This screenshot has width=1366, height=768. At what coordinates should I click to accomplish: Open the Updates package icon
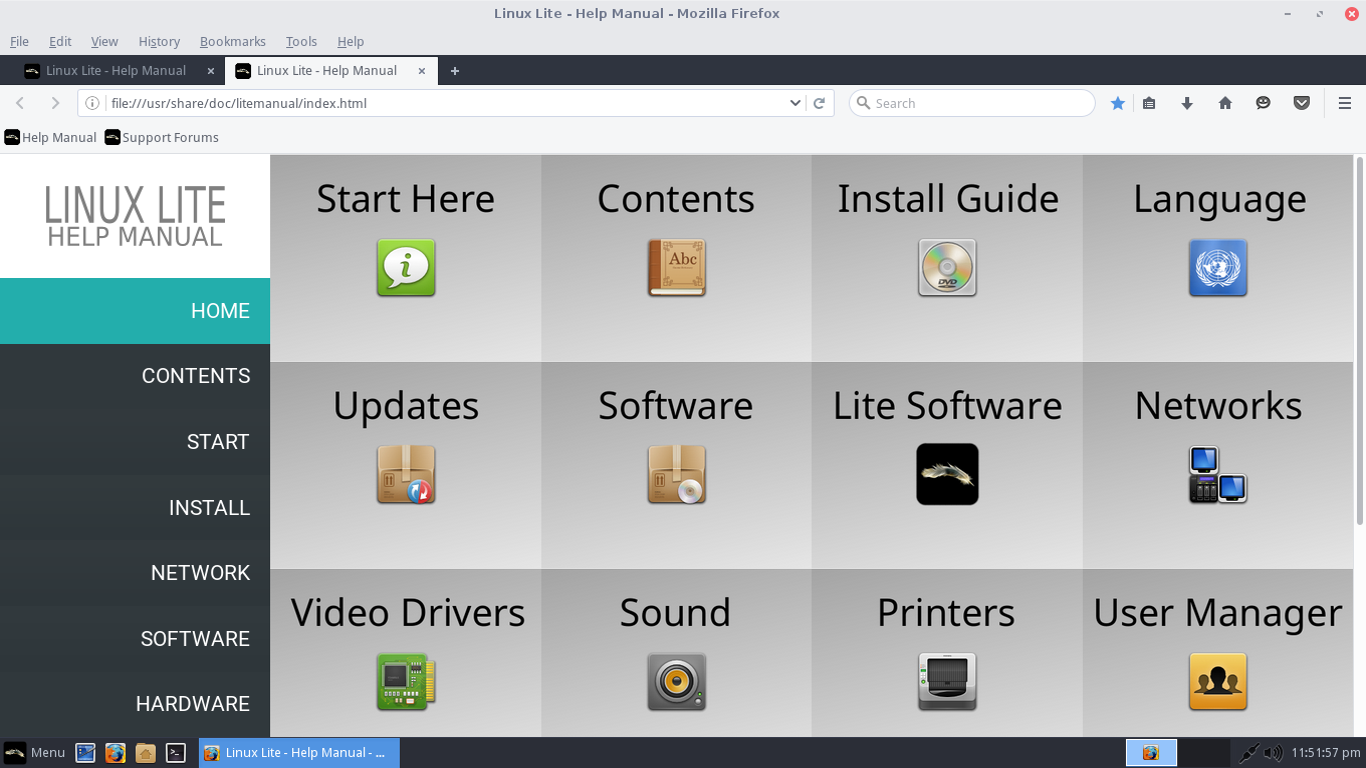[406, 474]
